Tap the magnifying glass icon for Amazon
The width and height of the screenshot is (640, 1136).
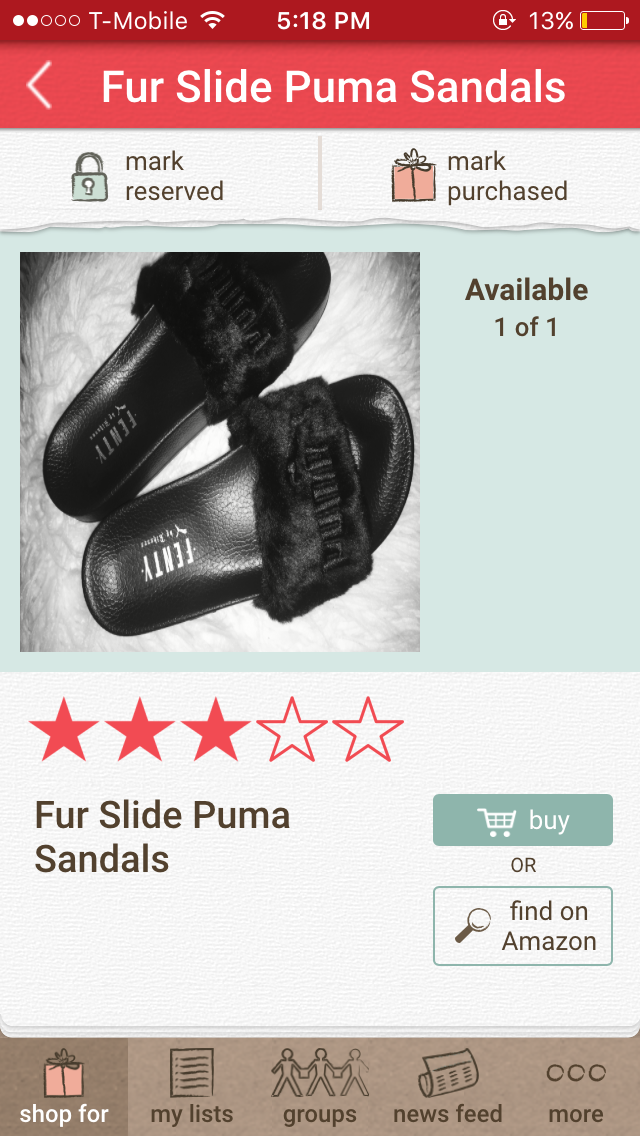click(x=472, y=926)
